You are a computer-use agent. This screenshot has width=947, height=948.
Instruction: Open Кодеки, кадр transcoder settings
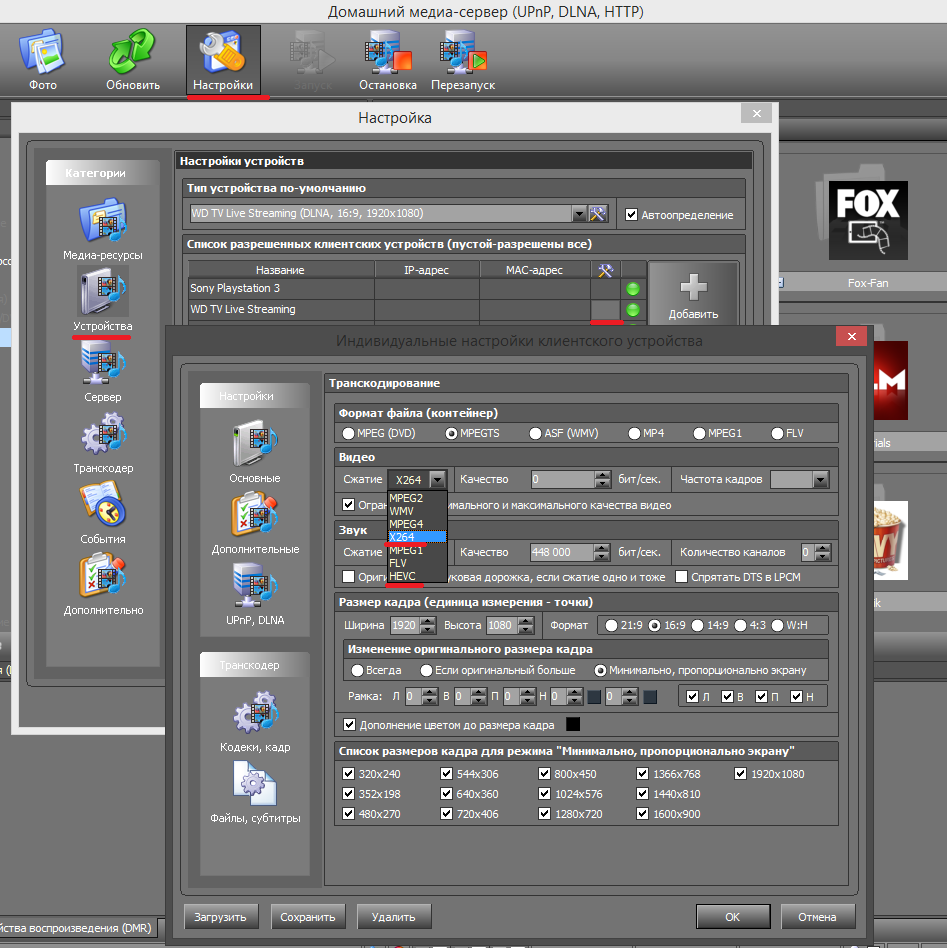pyautogui.click(x=255, y=726)
